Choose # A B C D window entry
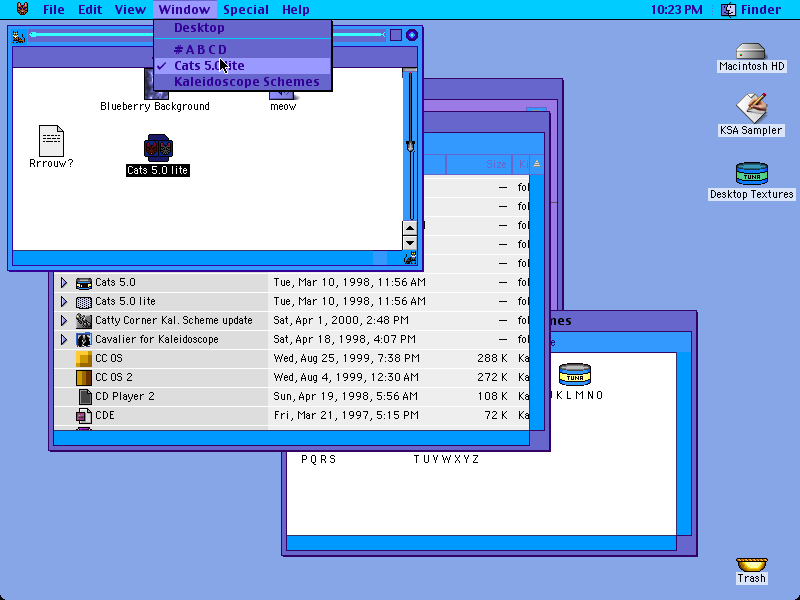The height and width of the screenshot is (600, 800). (x=243, y=49)
